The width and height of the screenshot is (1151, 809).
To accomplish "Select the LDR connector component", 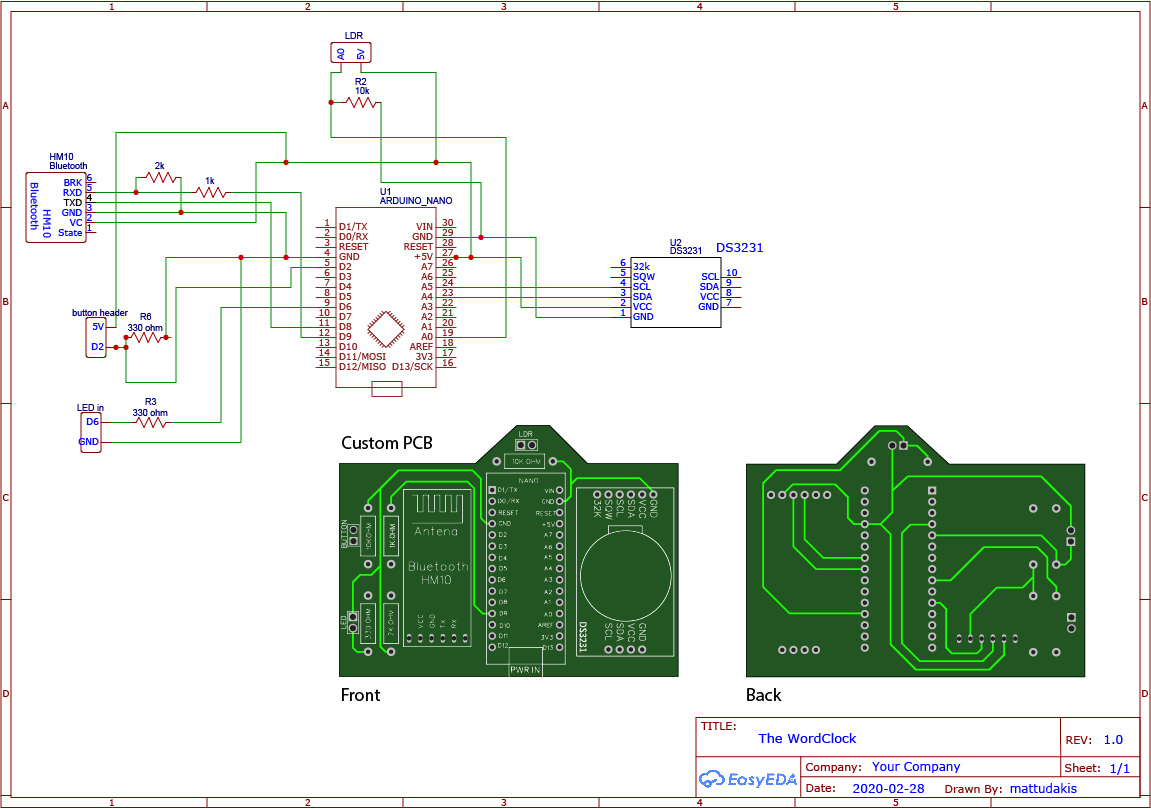I will pyautogui.click(x=351, y=53).
